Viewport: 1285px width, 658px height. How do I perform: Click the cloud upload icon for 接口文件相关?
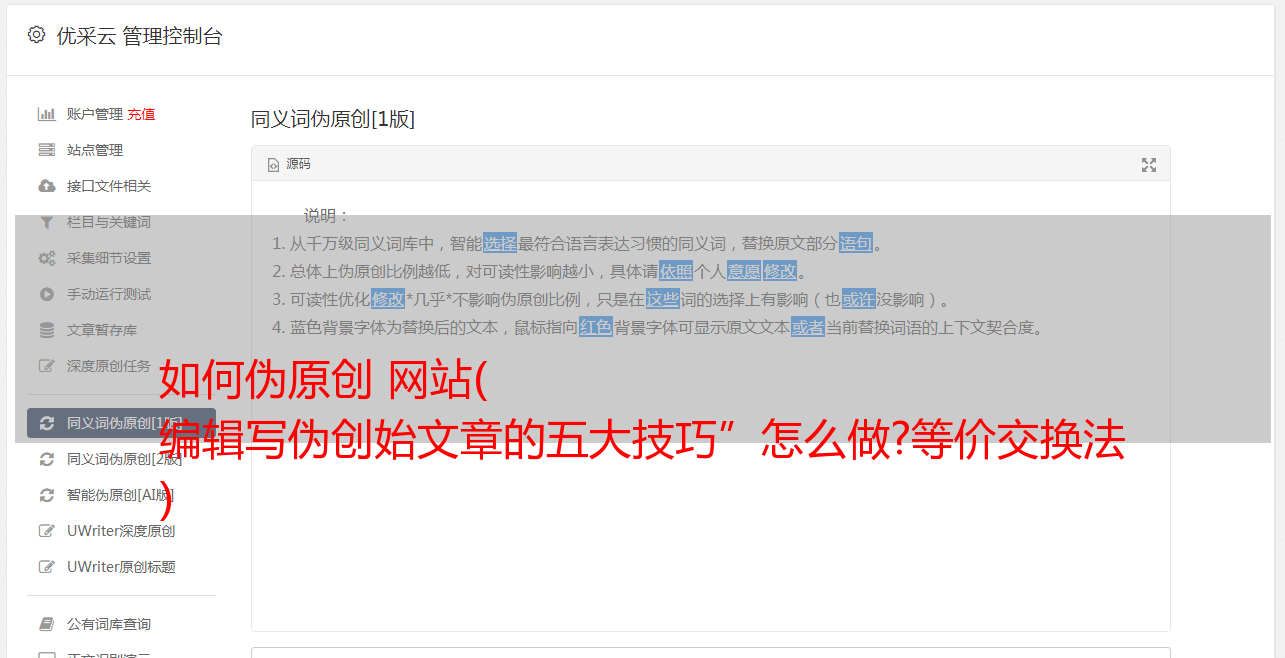46,186
